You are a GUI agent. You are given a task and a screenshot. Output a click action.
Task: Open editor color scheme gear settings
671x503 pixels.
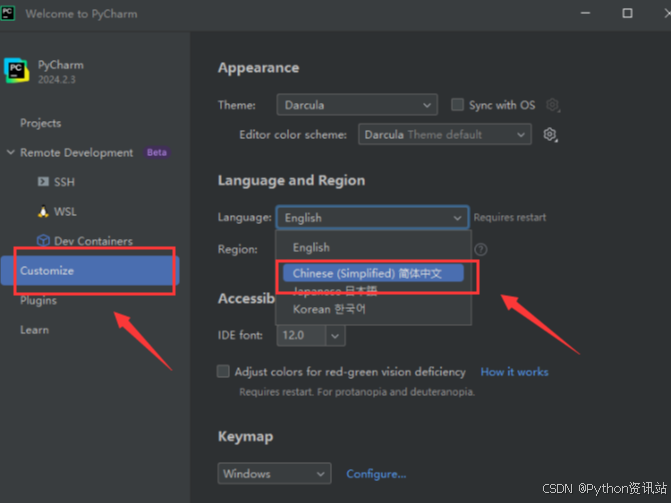pos(550,134)
